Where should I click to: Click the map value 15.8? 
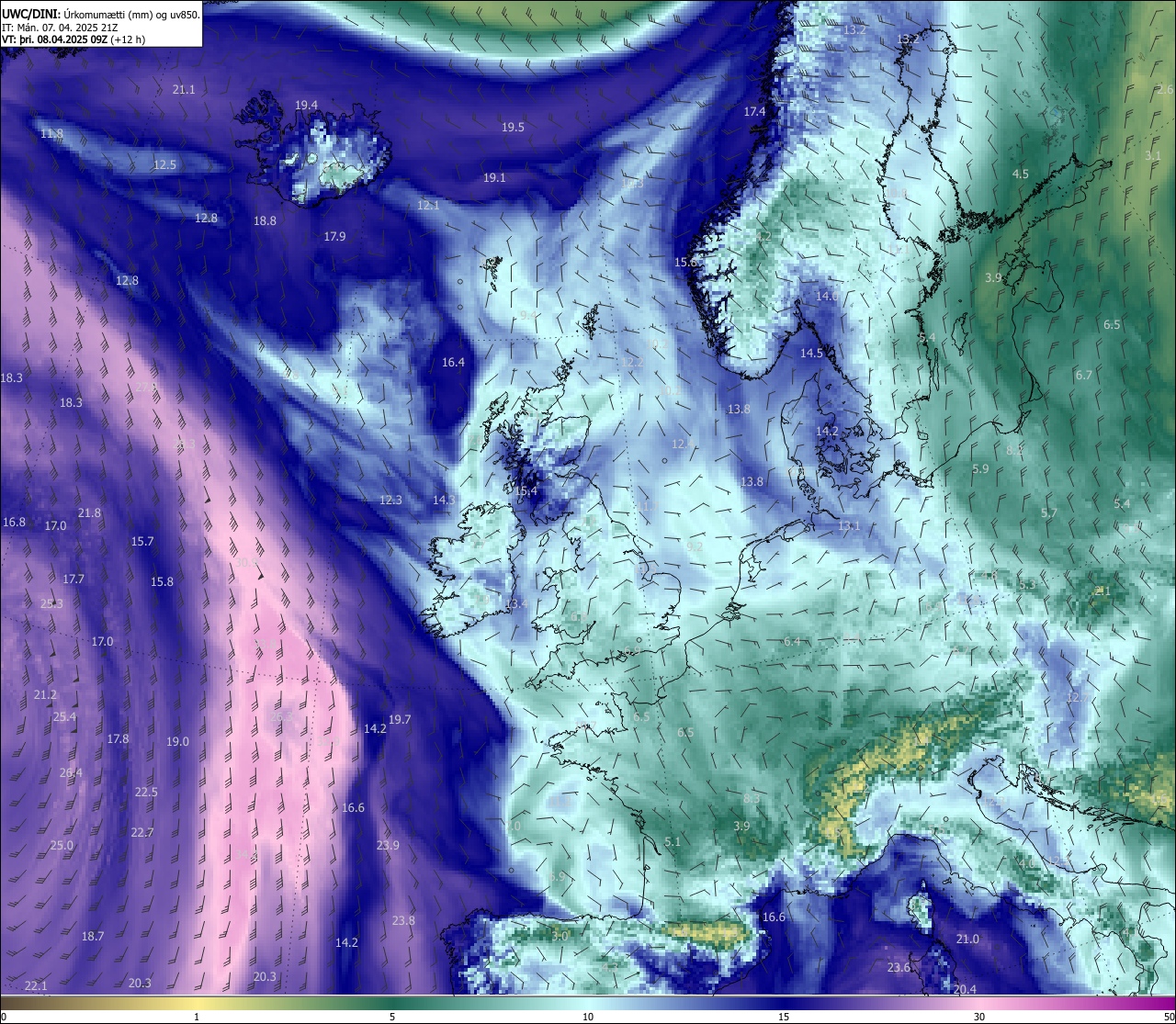pyautogui.click(x=162, y=582)
